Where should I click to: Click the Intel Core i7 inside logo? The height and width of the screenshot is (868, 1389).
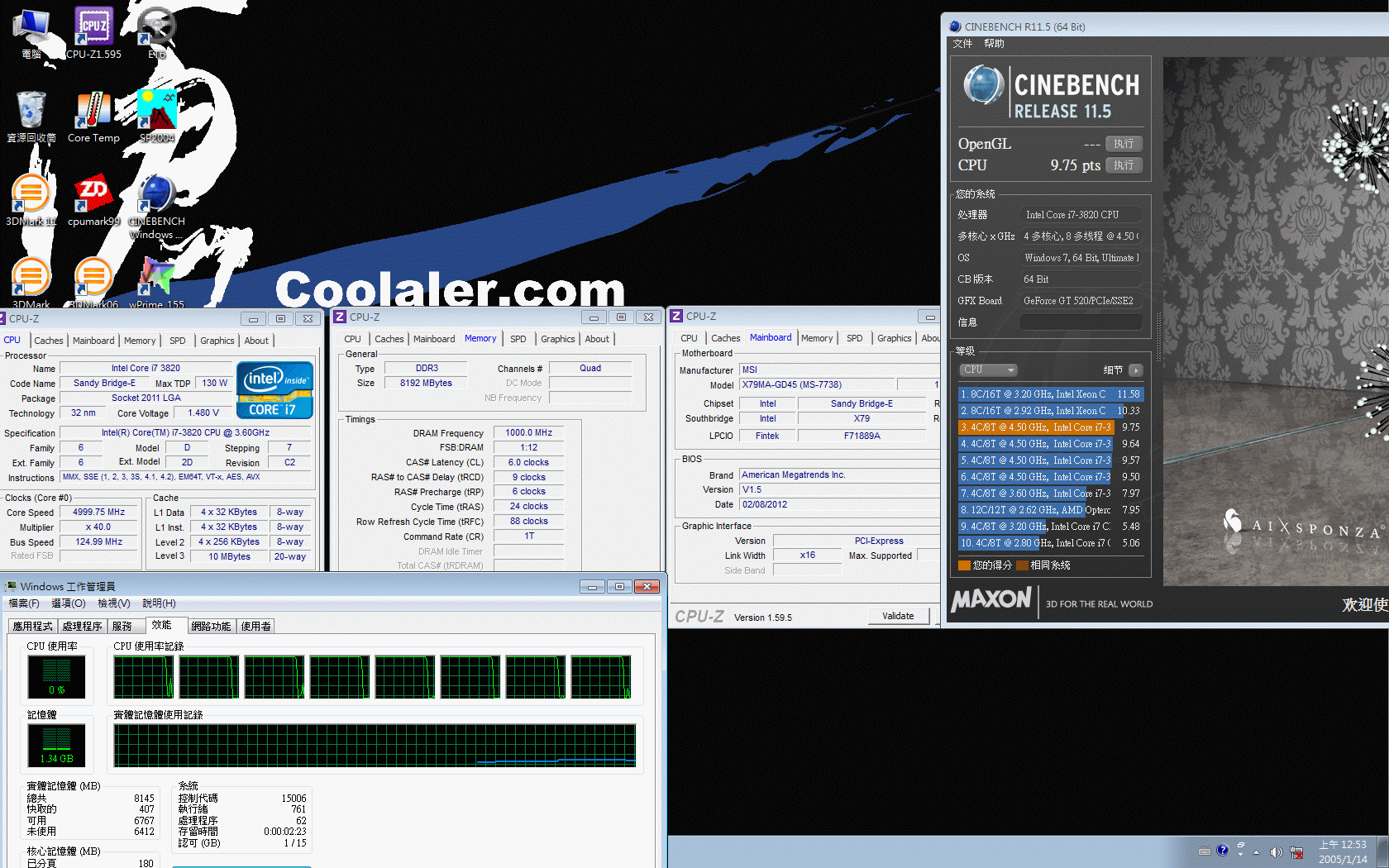(274, 390)
